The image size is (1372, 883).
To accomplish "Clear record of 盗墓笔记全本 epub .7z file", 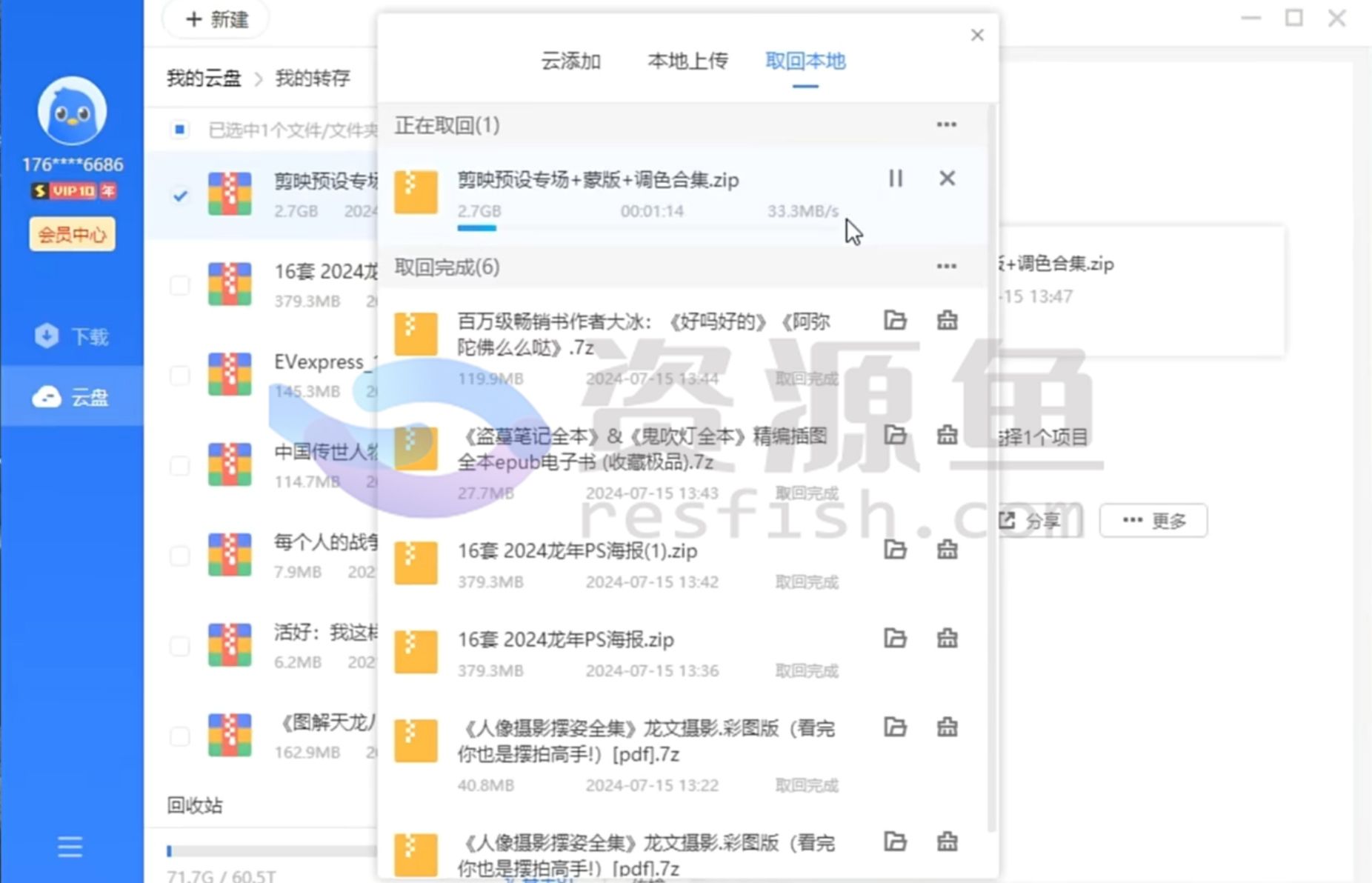I will pyautogui.click(x=947, y=435).
